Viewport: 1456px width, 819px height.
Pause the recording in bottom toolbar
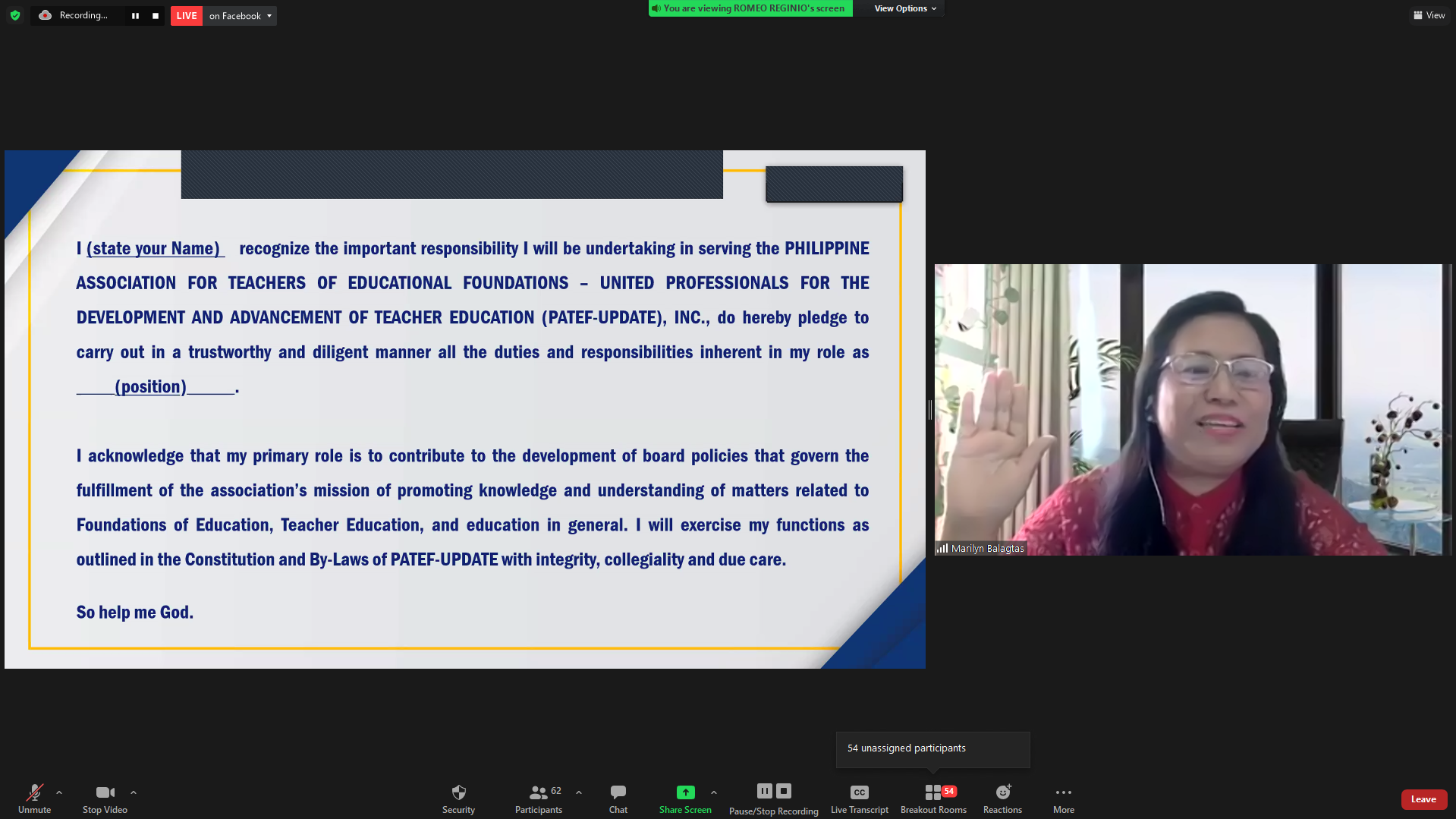764,791
